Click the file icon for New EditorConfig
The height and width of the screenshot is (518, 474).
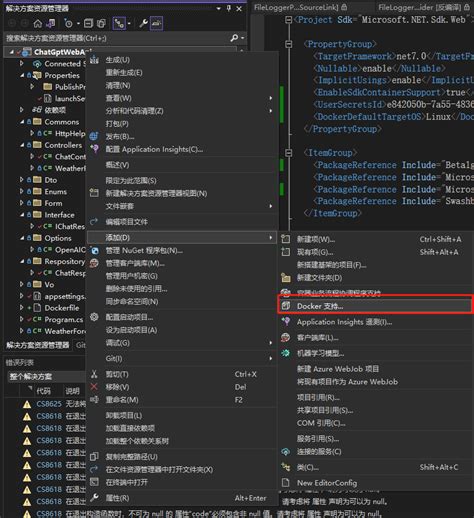point(286,483)
